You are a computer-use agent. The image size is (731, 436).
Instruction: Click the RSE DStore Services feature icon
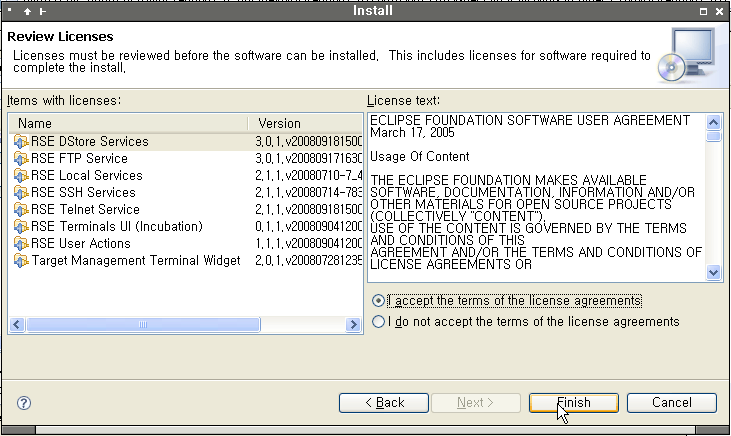pos(21,141)
